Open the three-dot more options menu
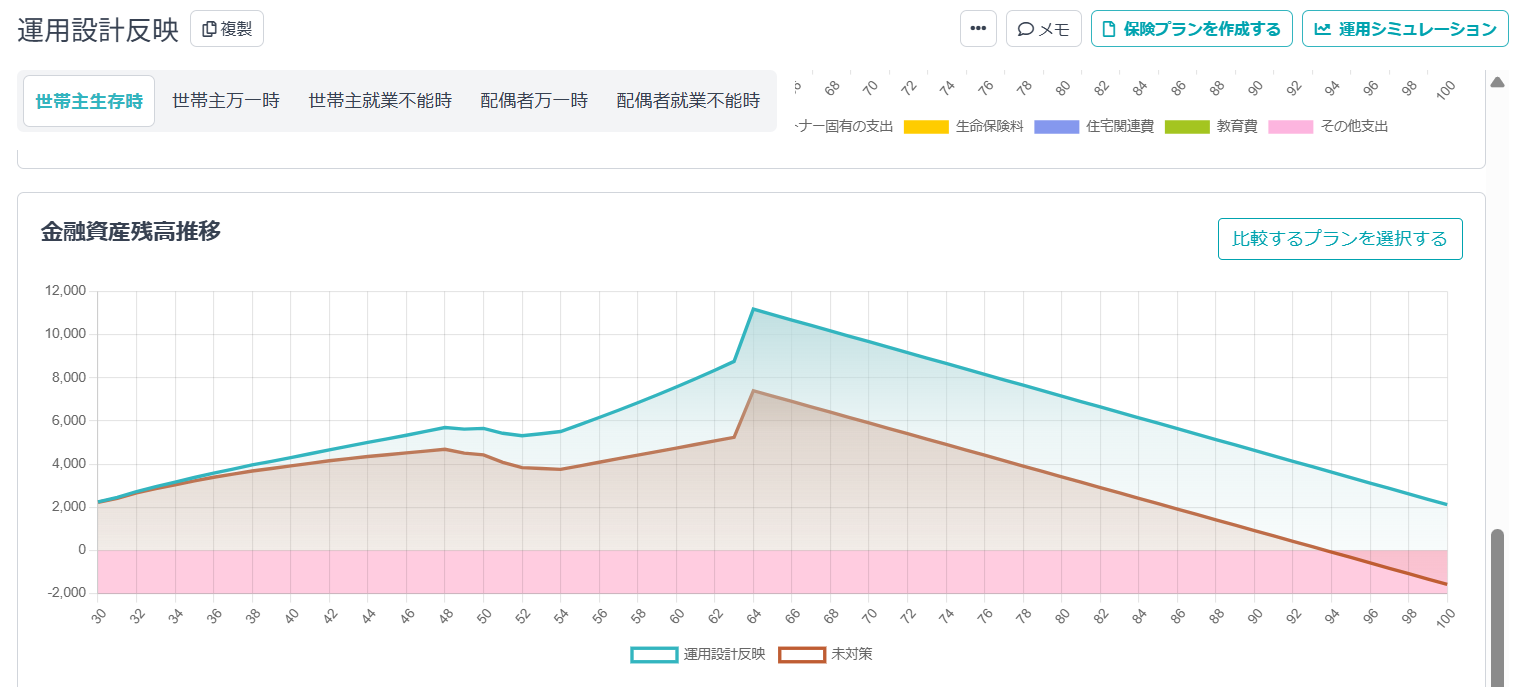 pos(978,29)
